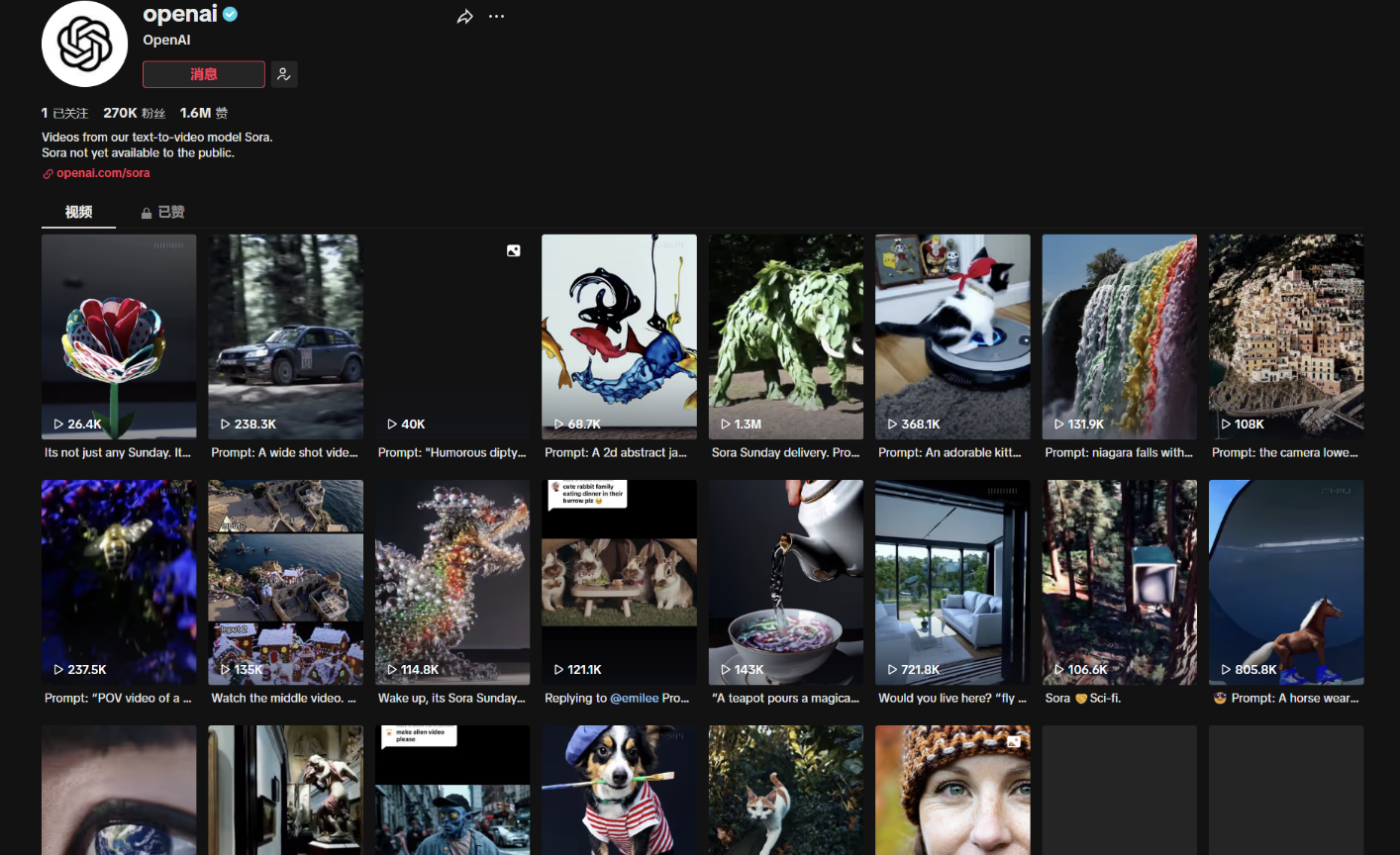Viewport: 1400px width, 855px height.
Task: Open the openai.com/sora link
Action: [x=103, y=173]
